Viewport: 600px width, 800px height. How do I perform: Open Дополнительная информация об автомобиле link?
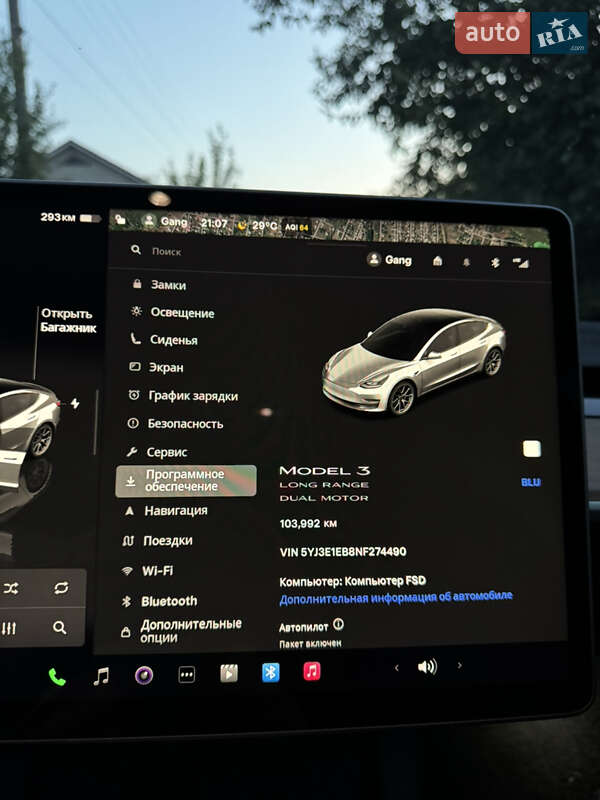(x=395, y=597)
